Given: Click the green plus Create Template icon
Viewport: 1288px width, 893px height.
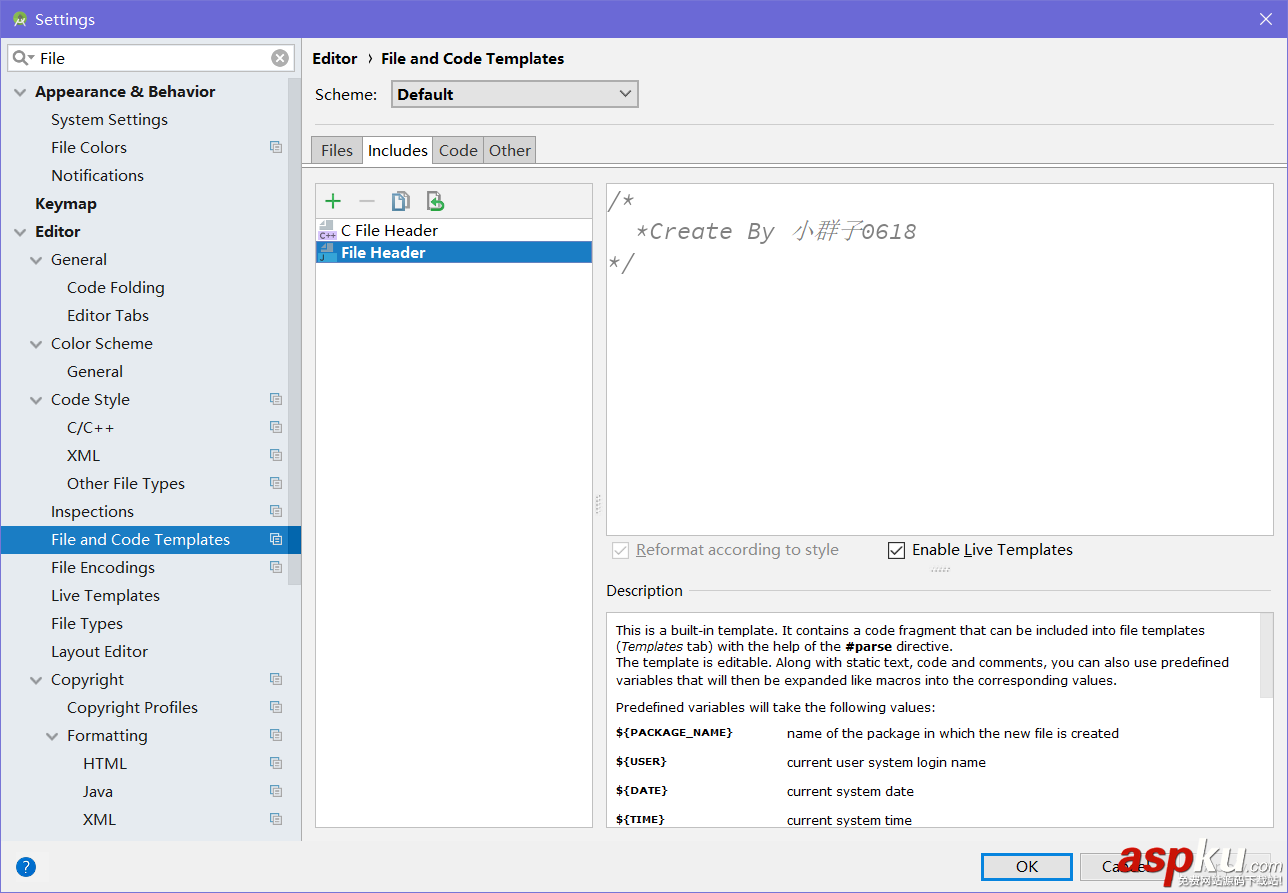Looking at the screenshot, I should (333, 202).
